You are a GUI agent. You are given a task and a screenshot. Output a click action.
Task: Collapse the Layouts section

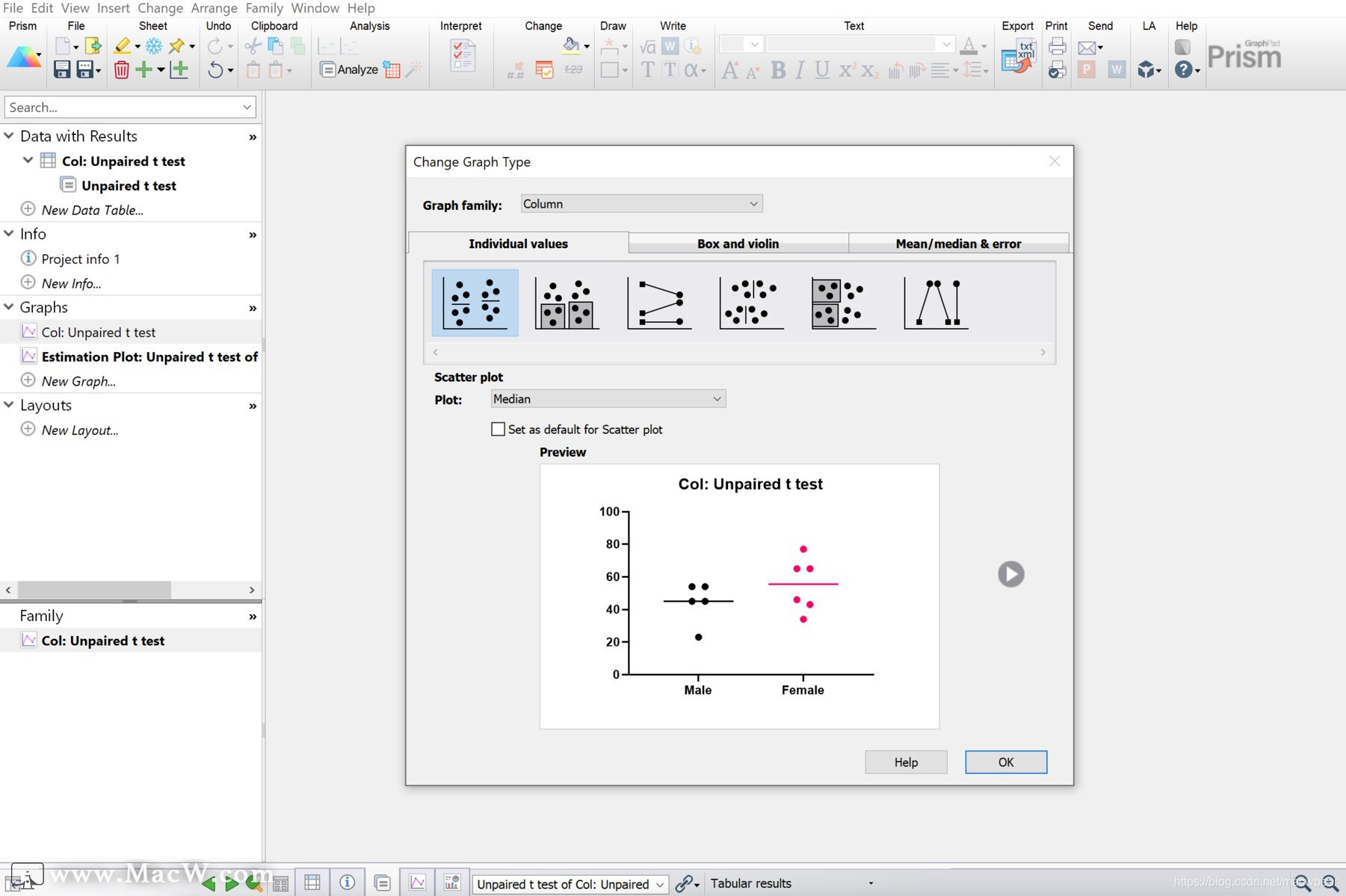9,405
